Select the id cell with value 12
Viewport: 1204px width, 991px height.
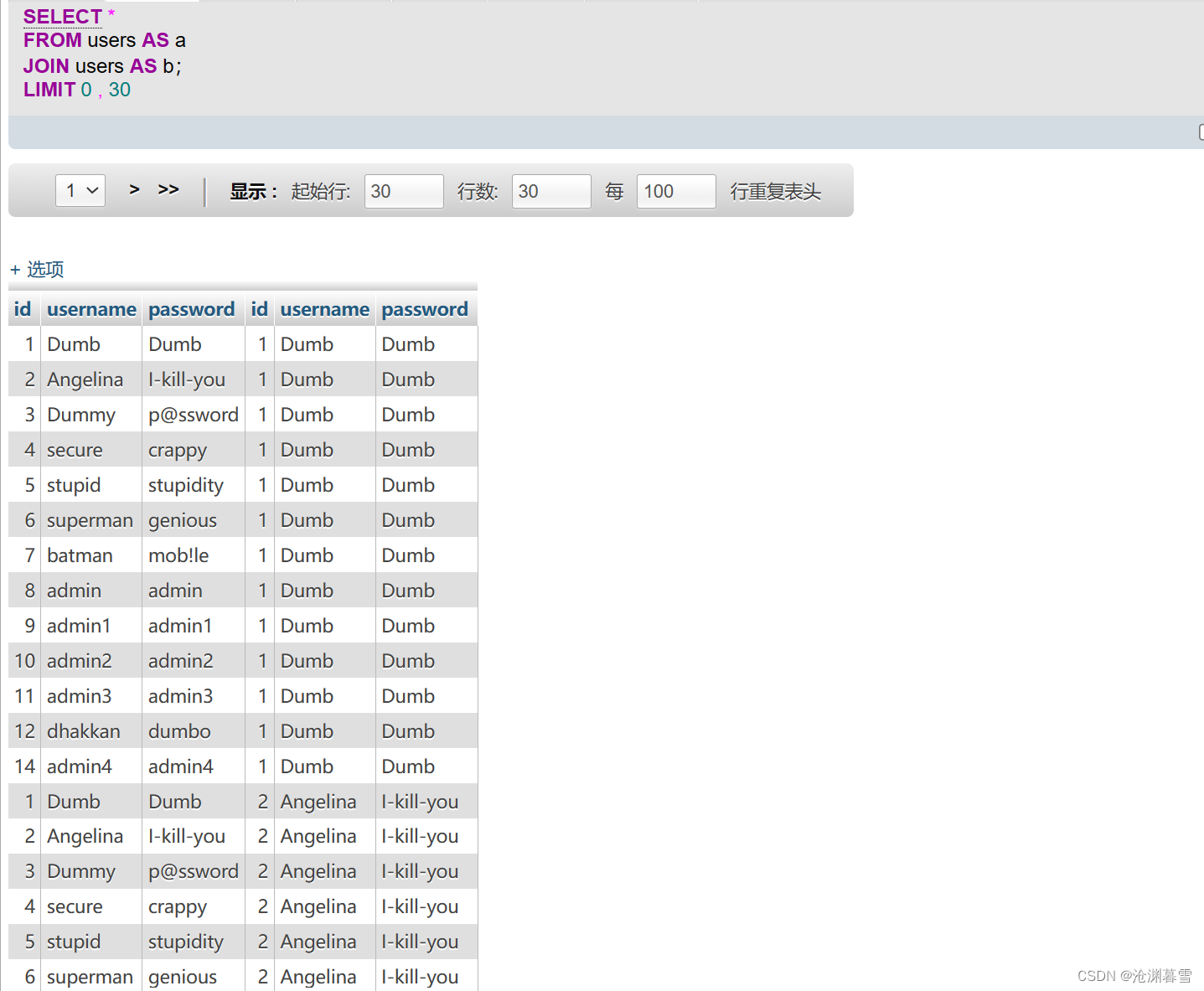tap(24, 731)
